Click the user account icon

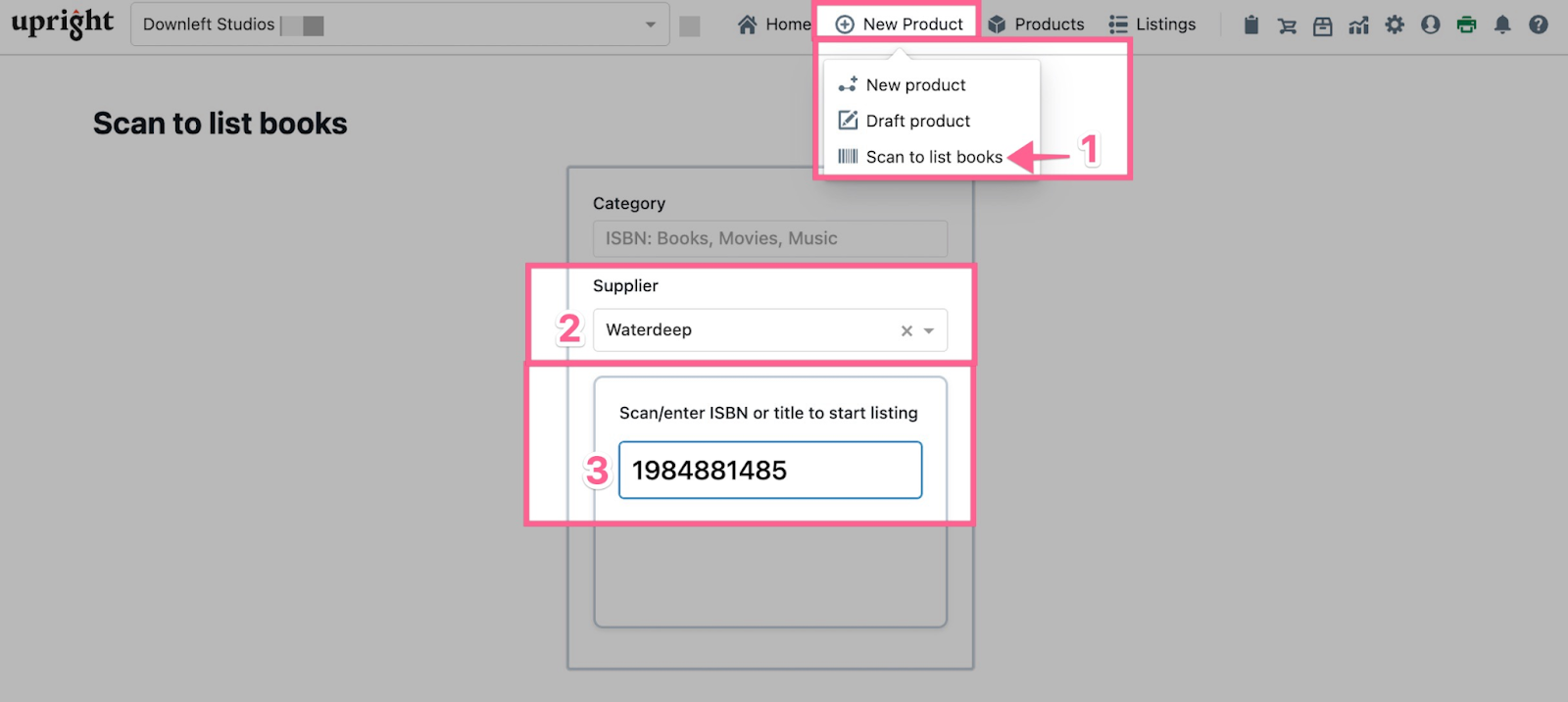[1431, 25]
